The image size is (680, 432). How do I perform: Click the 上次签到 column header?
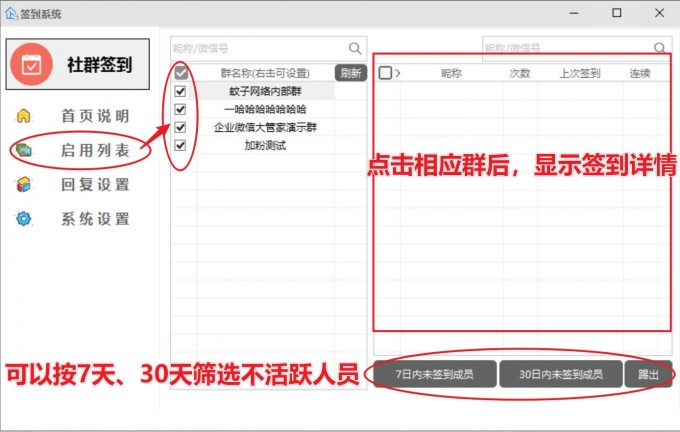point(580,73)
